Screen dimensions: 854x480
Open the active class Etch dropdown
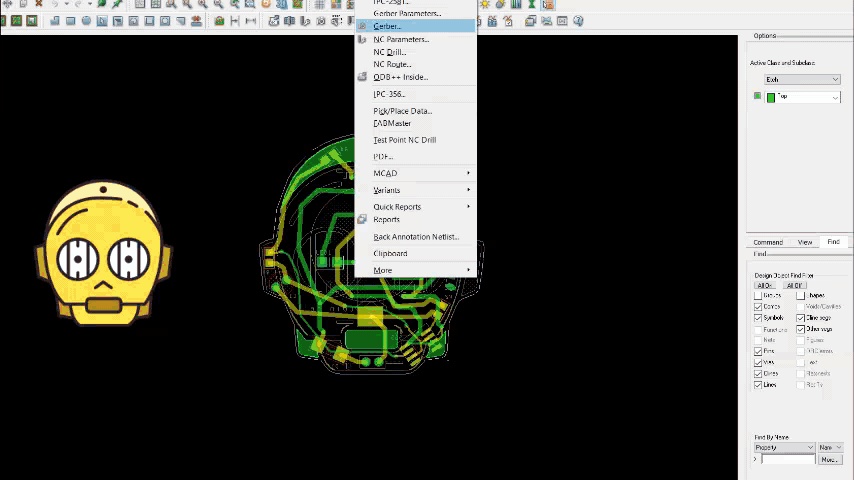[x=802, y=80]
